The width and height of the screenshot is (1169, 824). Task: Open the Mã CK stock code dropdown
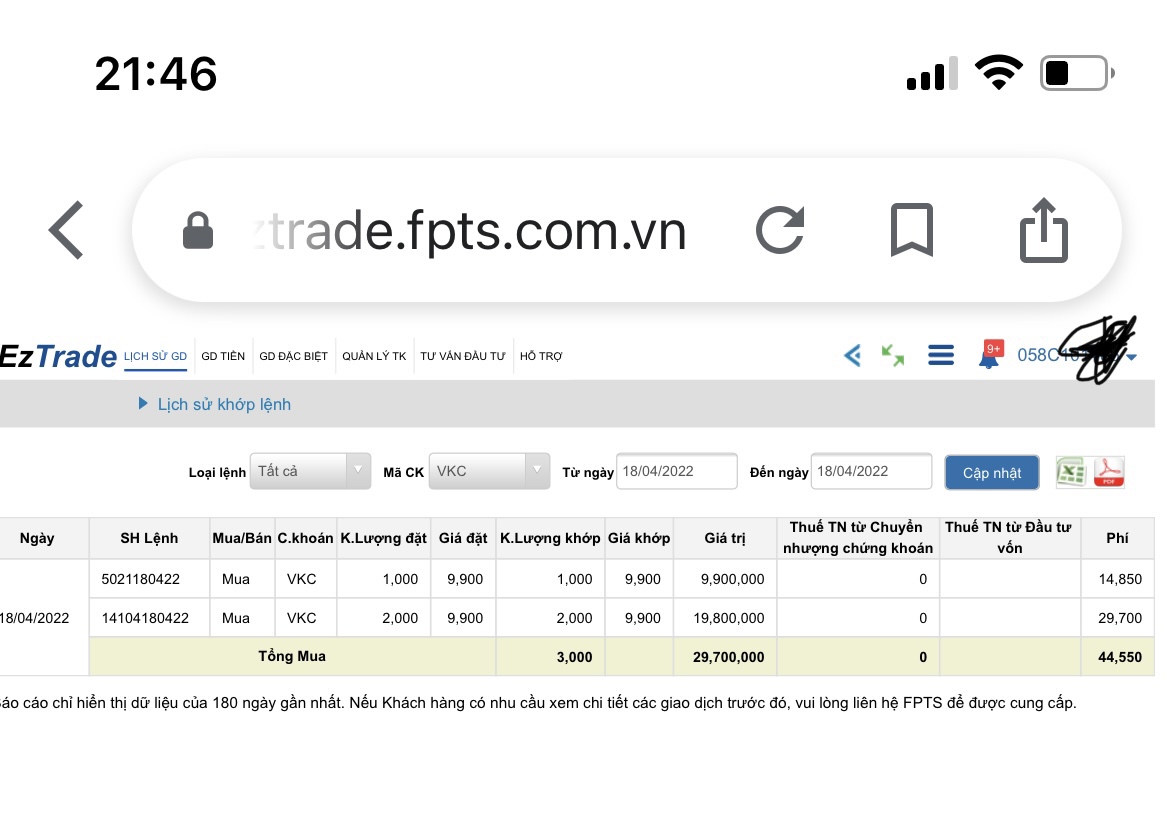489,471
